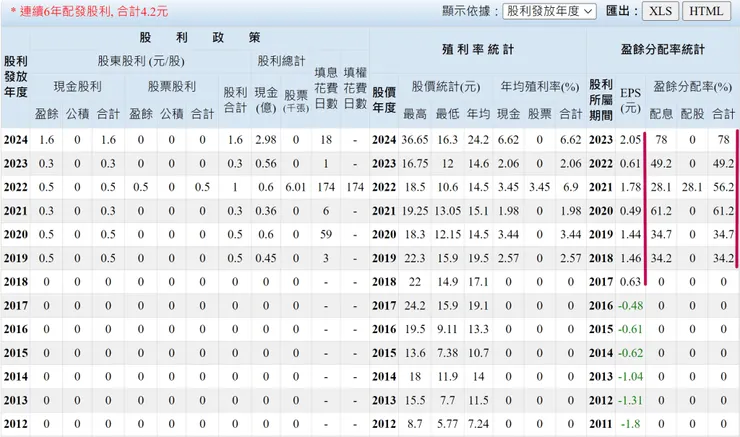The image size is (740, 437).
Task: Click the 2024 dividend year row label
Action: pos(16,140)
